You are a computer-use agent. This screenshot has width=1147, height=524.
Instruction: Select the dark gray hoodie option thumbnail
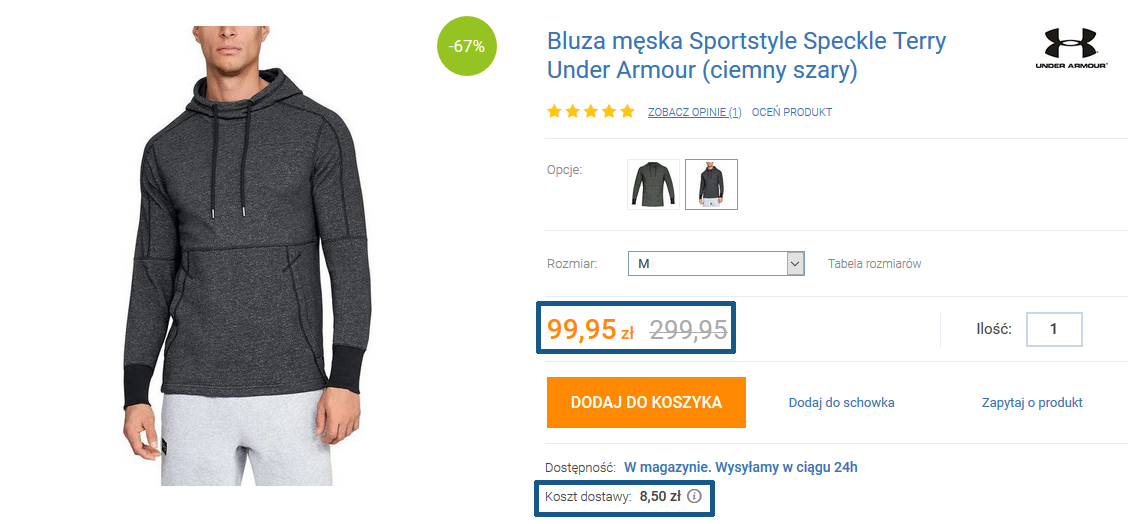[x=711, y=184]
